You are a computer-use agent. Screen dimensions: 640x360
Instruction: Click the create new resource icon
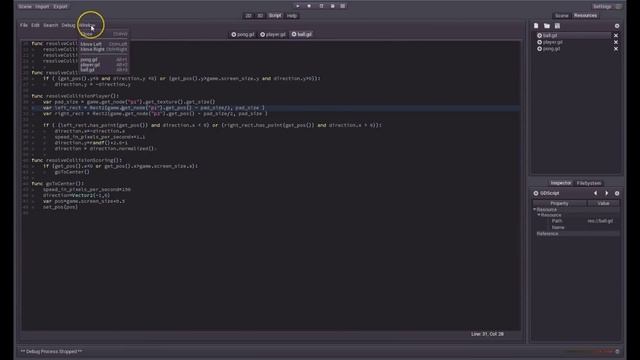point(536,26)
